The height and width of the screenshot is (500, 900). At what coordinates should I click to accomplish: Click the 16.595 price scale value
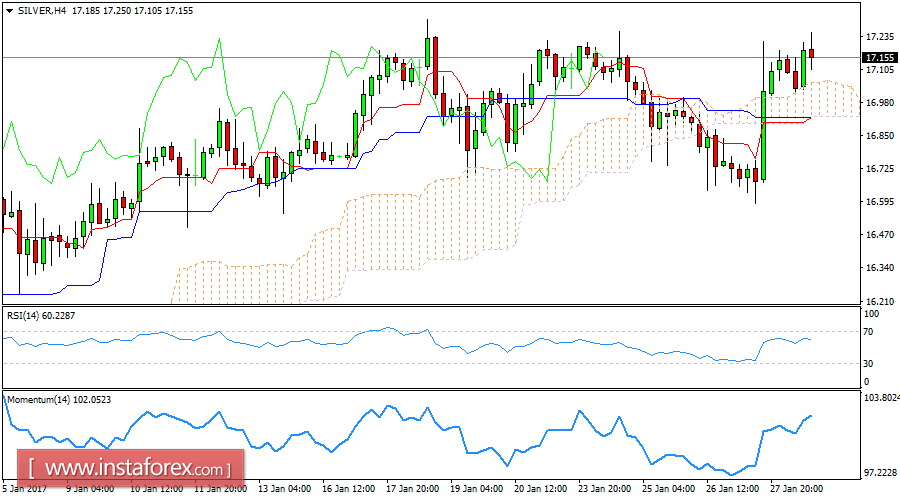click(x=879, y=201)
